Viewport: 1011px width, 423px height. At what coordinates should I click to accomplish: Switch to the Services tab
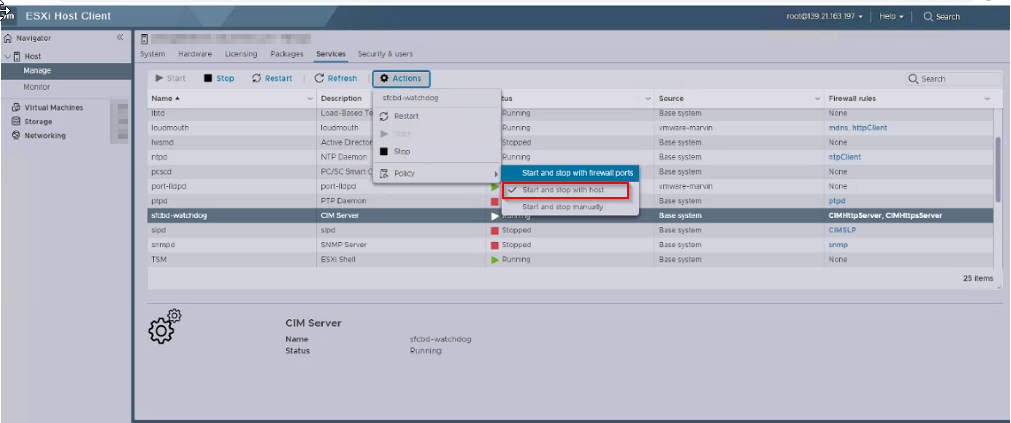331,54
